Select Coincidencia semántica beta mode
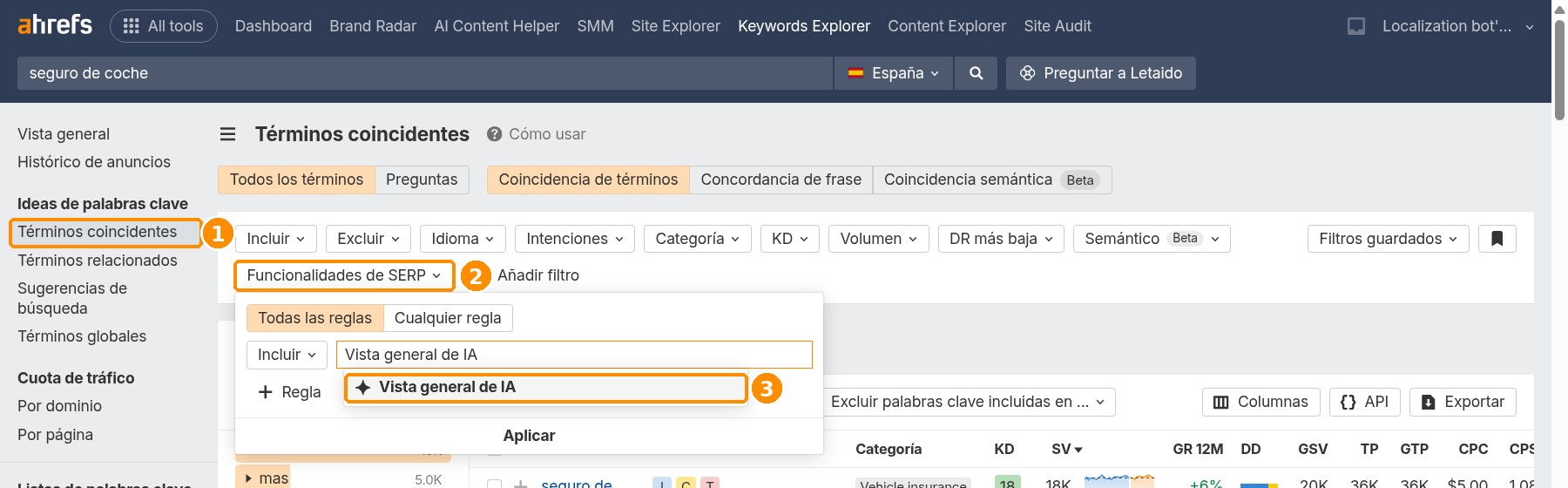The image size is (1568, 488). click(992, 180)
